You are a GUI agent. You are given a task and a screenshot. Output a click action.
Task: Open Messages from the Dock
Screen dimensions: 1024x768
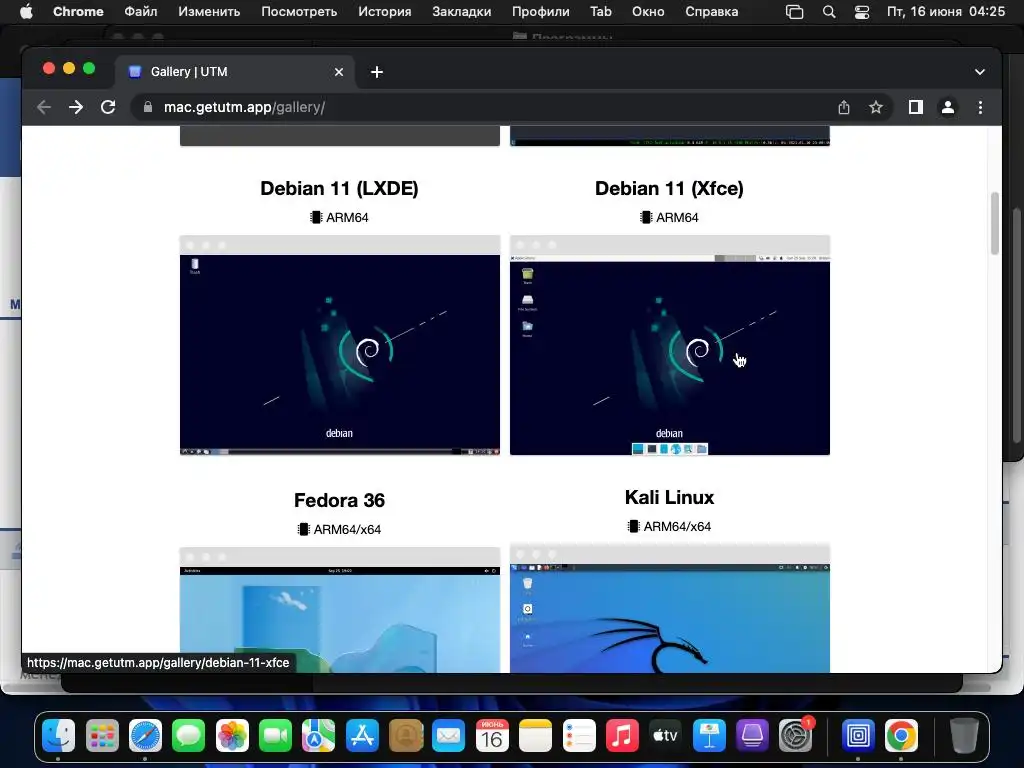[189, 737]
